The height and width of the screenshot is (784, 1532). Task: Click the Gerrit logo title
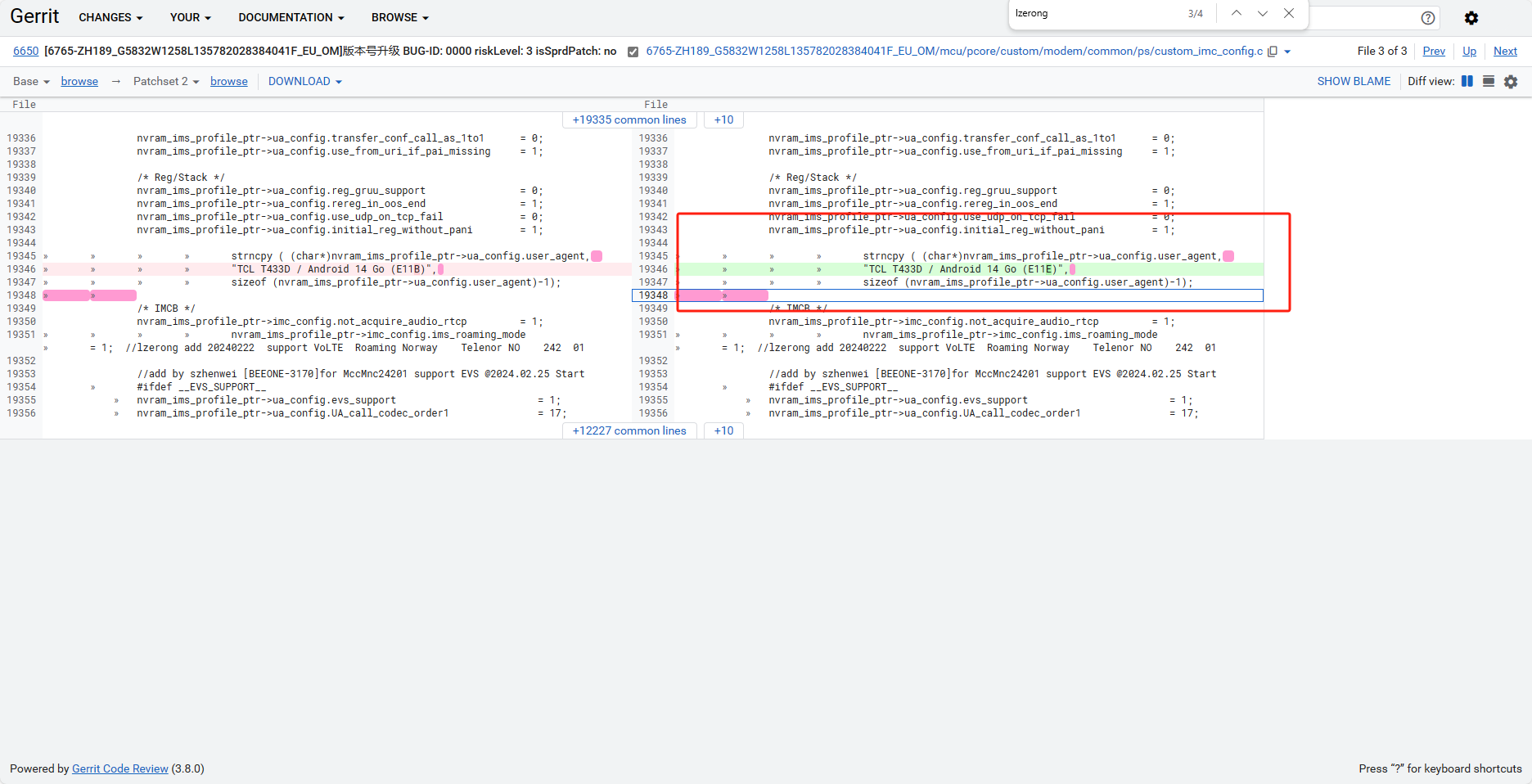34,16
